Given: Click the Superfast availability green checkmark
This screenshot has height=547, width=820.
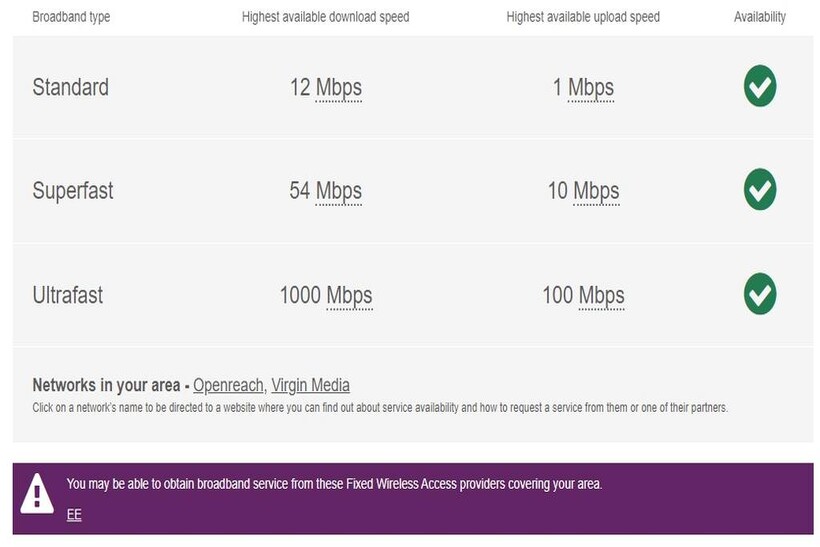Looking at the screenshot, I should point(760,189).
